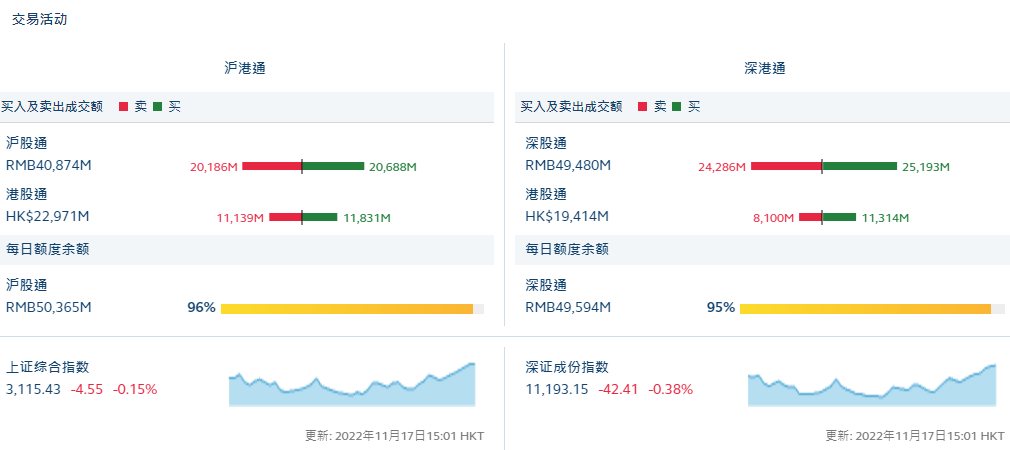The image size is (1010, 450).
Task: Click the red 卖 legend square under 深港通
Action: point(642,106)
